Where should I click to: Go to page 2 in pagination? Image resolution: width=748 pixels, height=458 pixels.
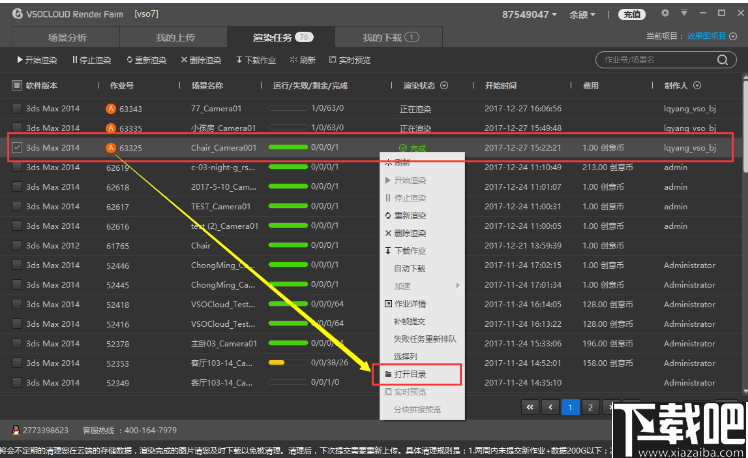[590, 407]
